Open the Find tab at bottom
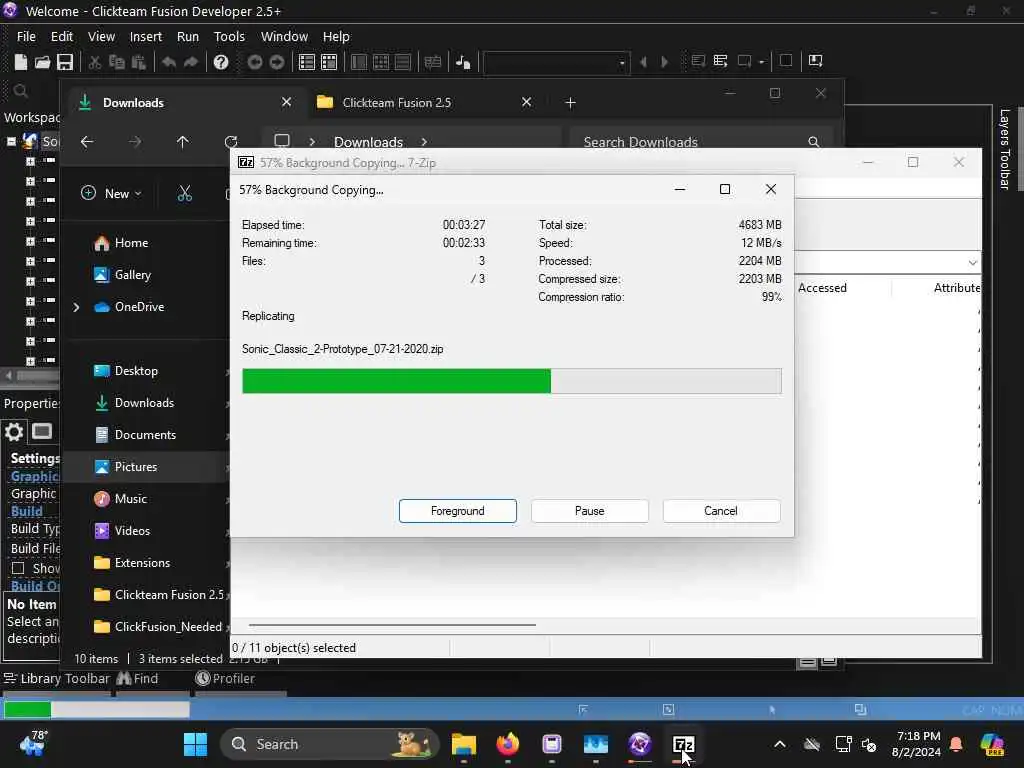Viewport: 1024px width, 768px height. tap(138, 679)
